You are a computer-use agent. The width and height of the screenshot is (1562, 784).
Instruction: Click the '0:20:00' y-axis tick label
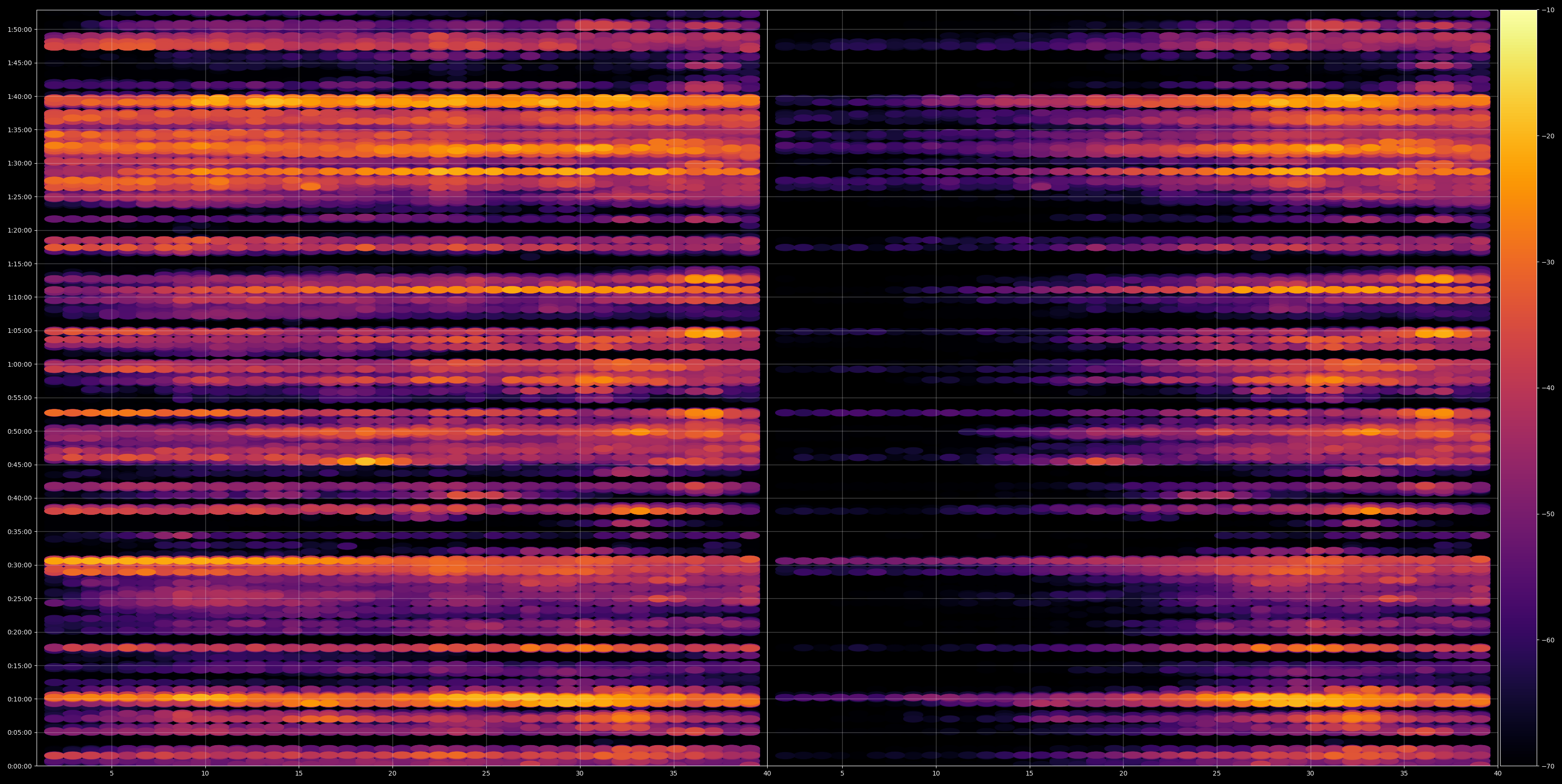point(20,633)
